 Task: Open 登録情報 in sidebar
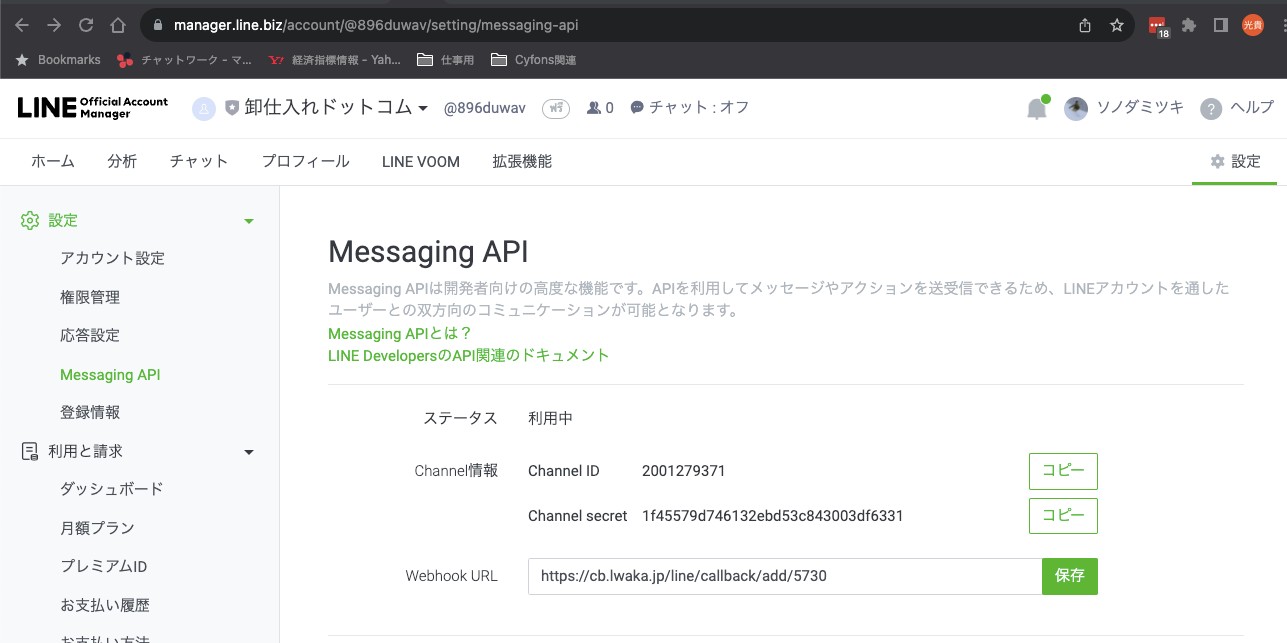(90, 412)
